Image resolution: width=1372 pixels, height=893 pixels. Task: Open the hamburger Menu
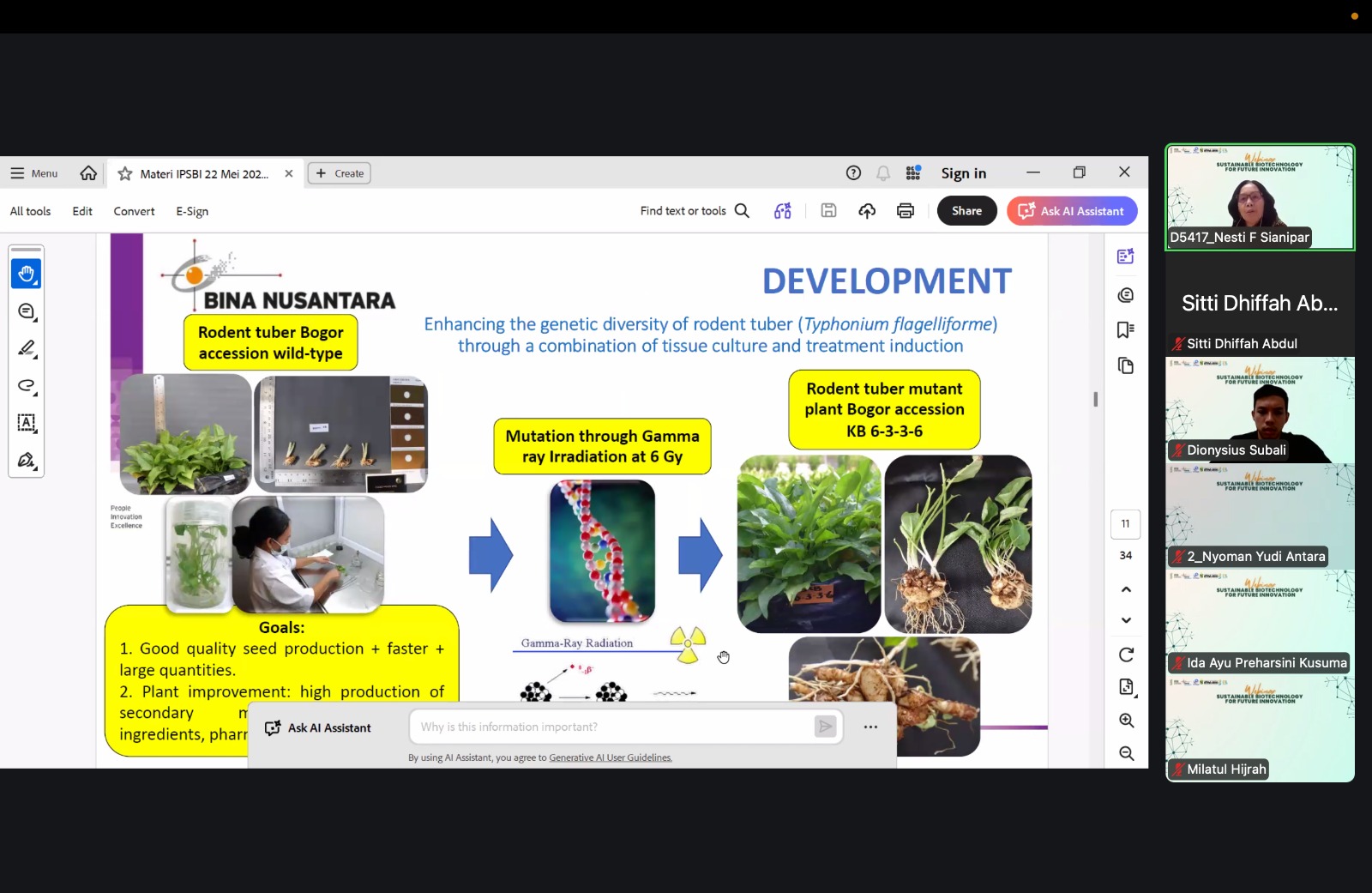point(34,173)
